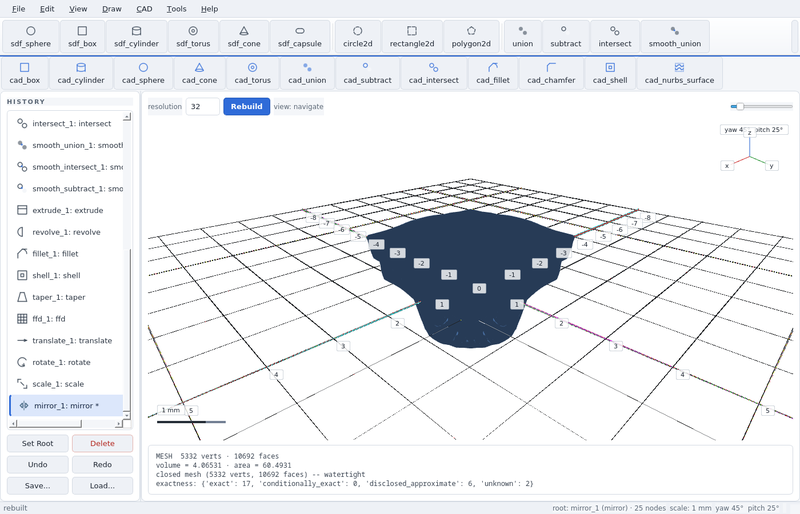This screenshot has height=514, width=800.
Task: Open the cad_nurbs_surface tool
Action: tap(679, 74)
